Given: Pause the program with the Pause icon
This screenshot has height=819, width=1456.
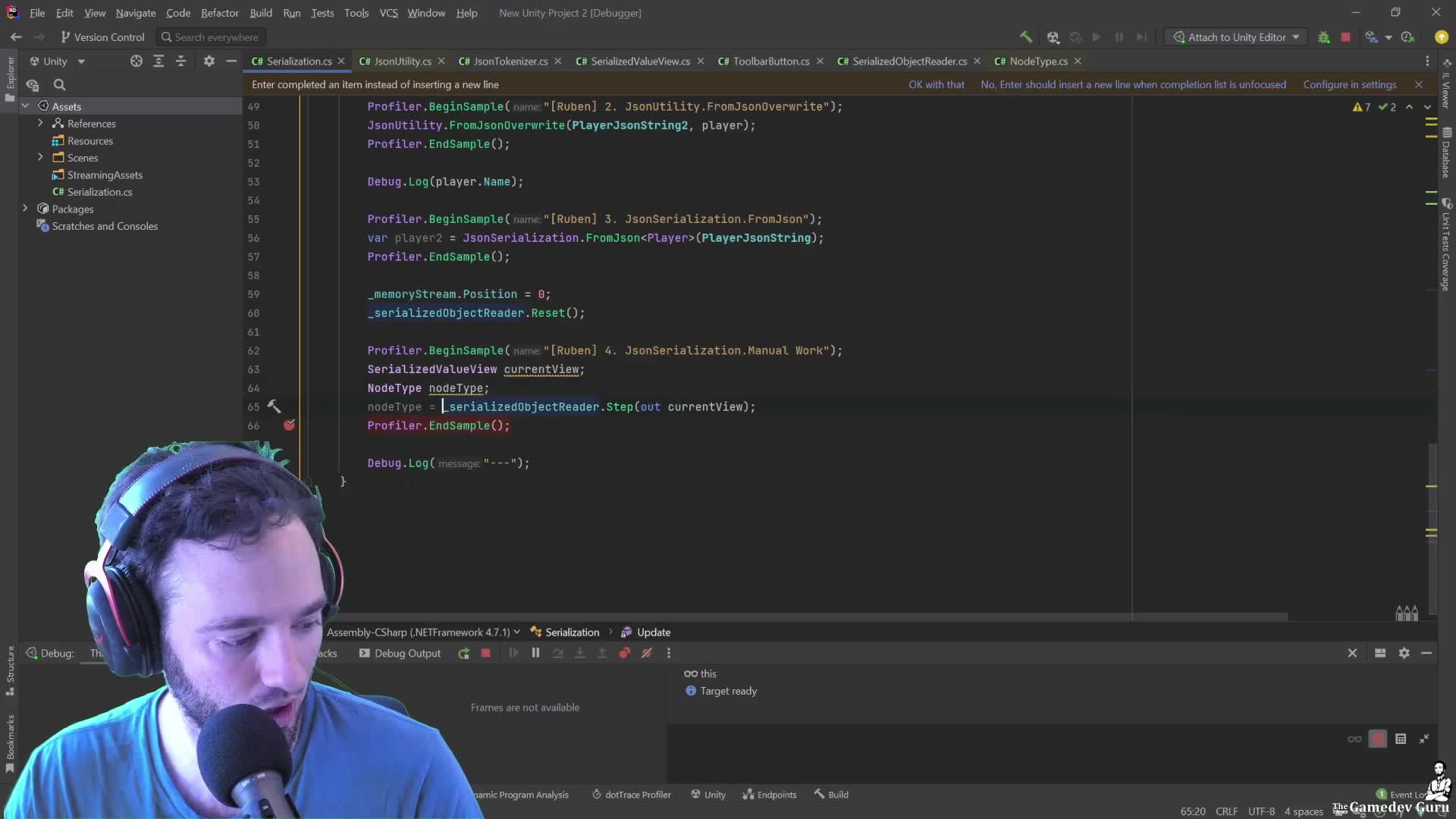Looking at the screenshot, I should tap(535, 653).
